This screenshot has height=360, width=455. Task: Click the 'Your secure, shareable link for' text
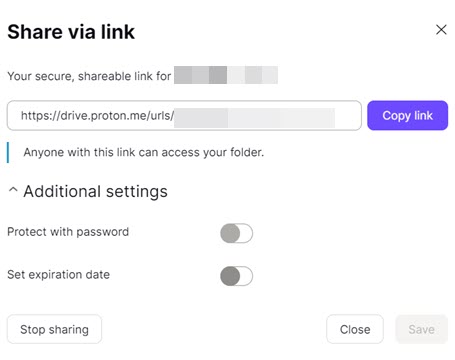click(89, 76)
